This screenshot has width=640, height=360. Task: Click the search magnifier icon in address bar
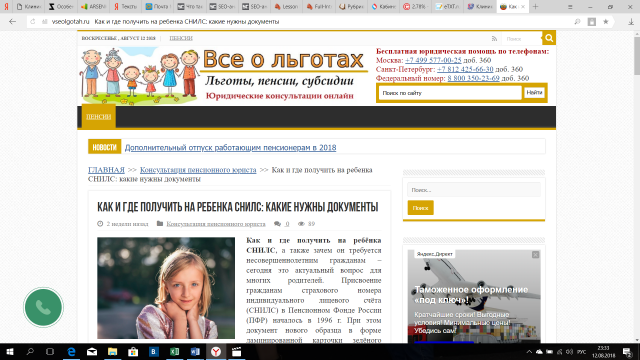[577, 22]
